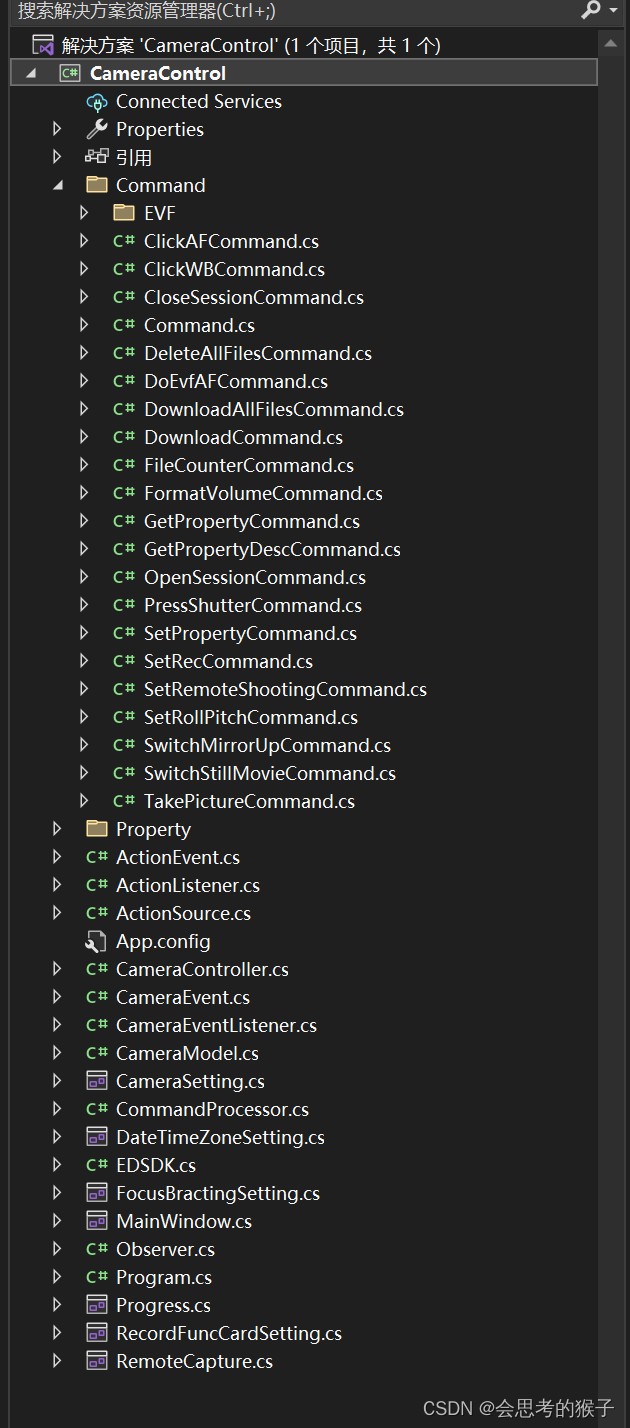630x1428 pixels.
Task: Expand the EVF folder node
Action: (x=84, y=213)
